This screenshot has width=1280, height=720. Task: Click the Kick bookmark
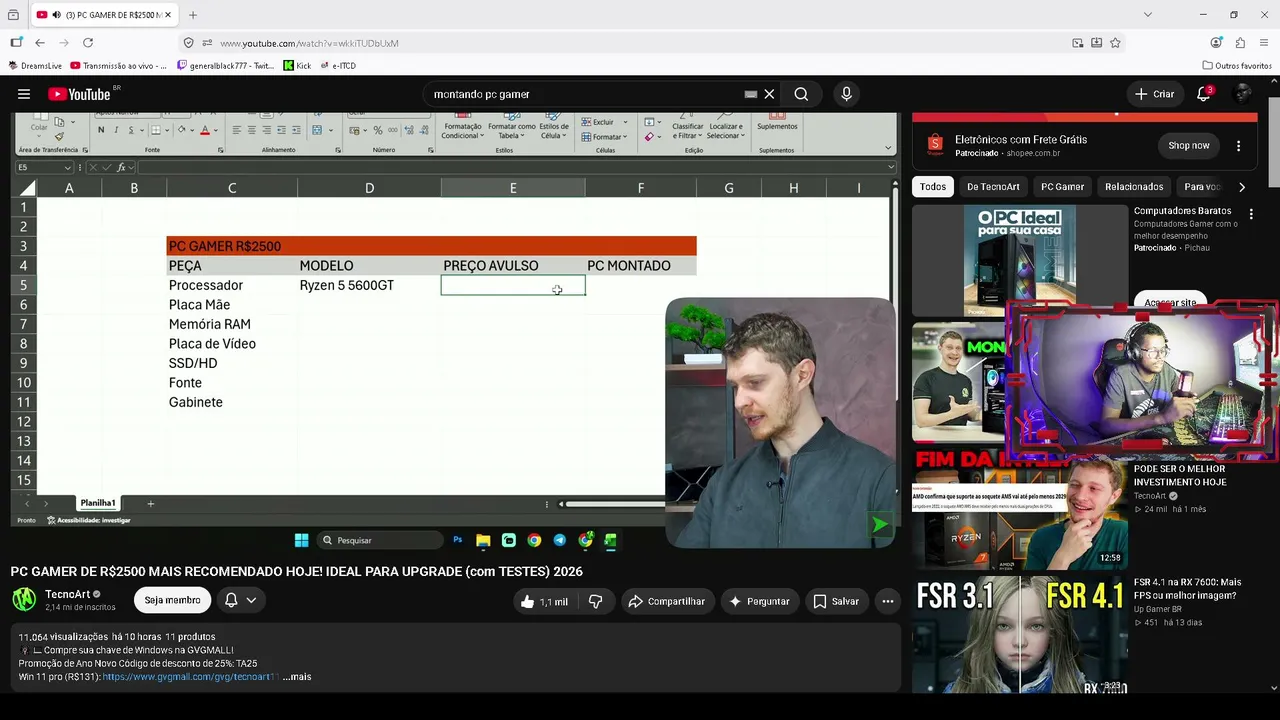(297, 66)
